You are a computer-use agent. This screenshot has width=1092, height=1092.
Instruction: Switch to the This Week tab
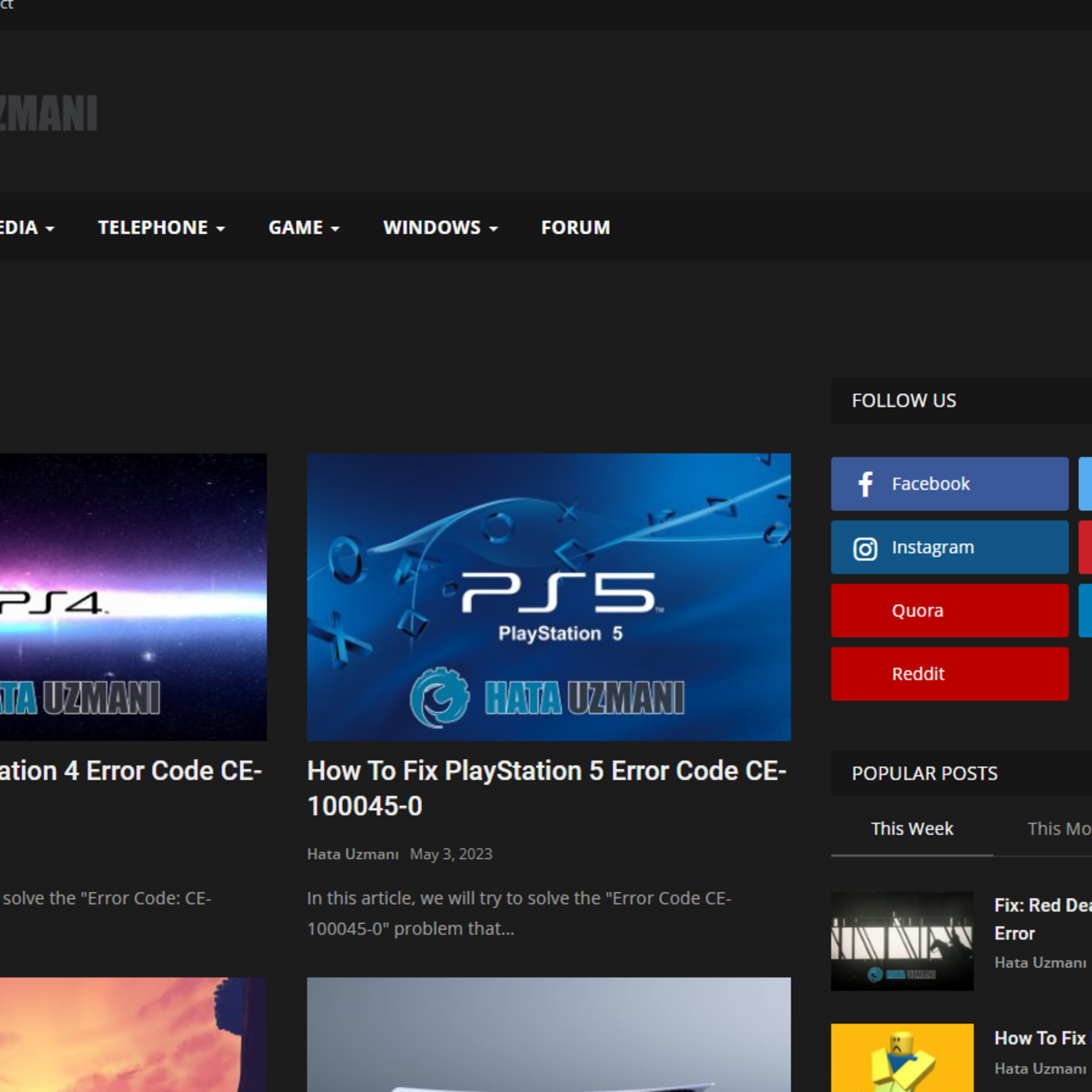[x=912, y=828]
